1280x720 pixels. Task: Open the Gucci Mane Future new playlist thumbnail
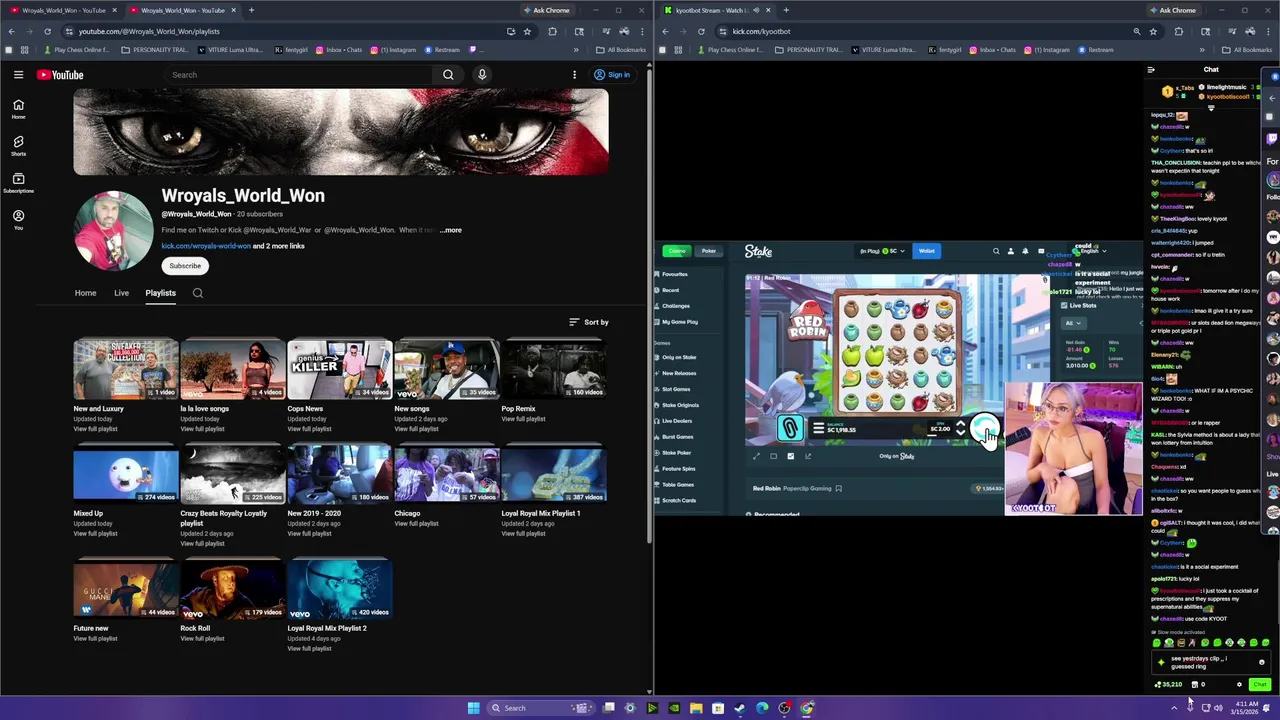point(126,589)
